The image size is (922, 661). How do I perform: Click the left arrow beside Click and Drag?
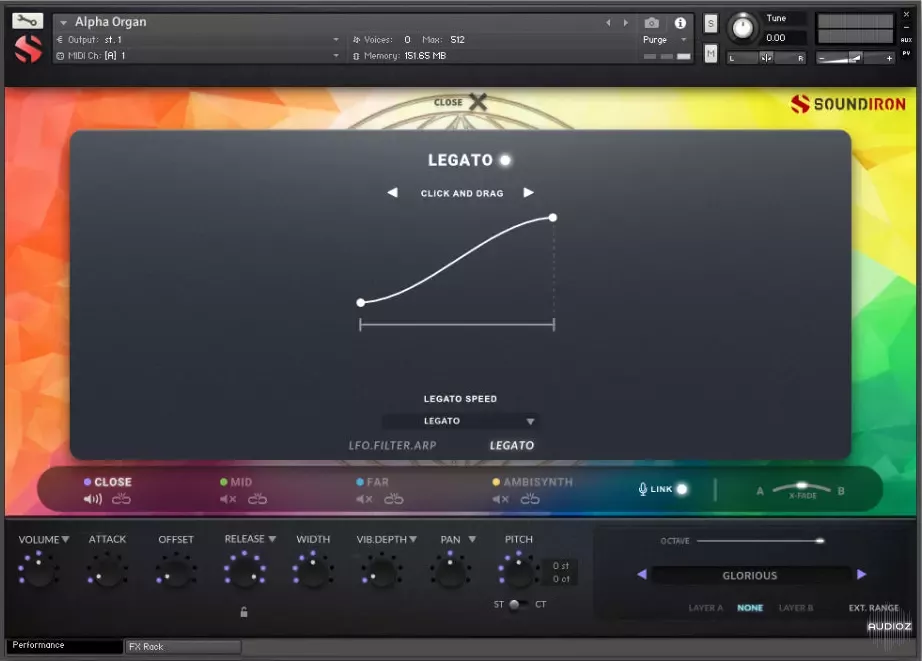pos(392,192)
